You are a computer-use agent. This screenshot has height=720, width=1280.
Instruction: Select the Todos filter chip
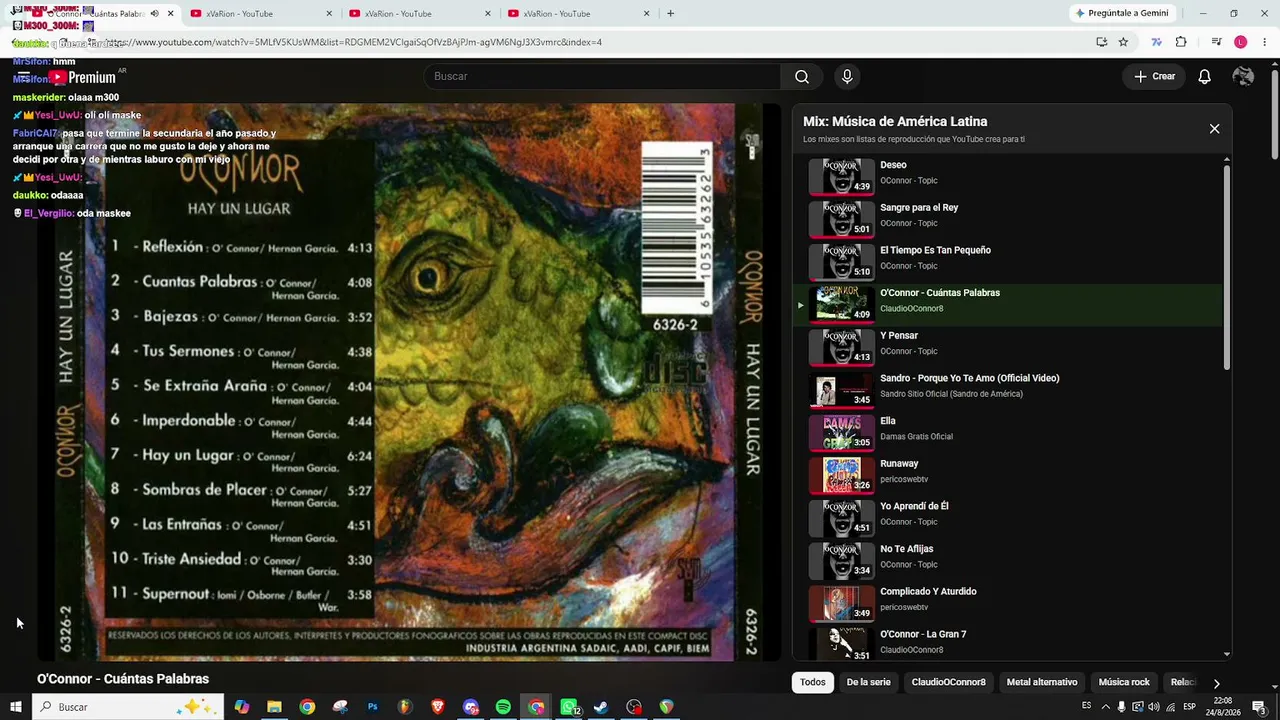[813, 683]
